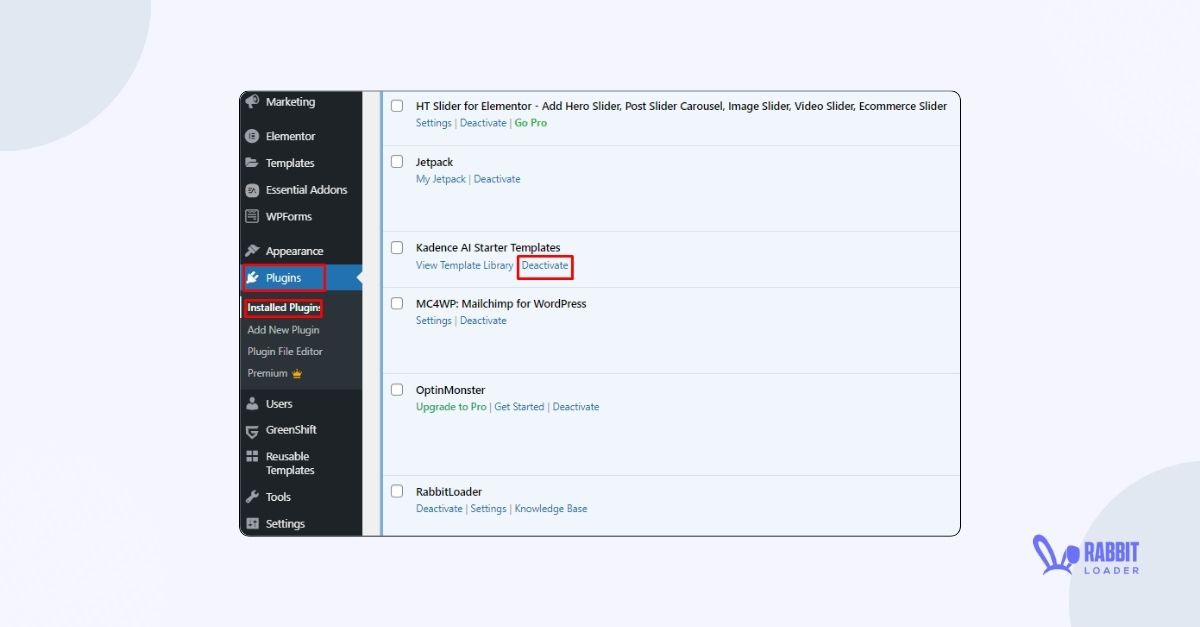Viewport: 1200px width, 627px height.
Task: Click the Settings gear icon
Action: pyautogui.click(x=252, y=523)
